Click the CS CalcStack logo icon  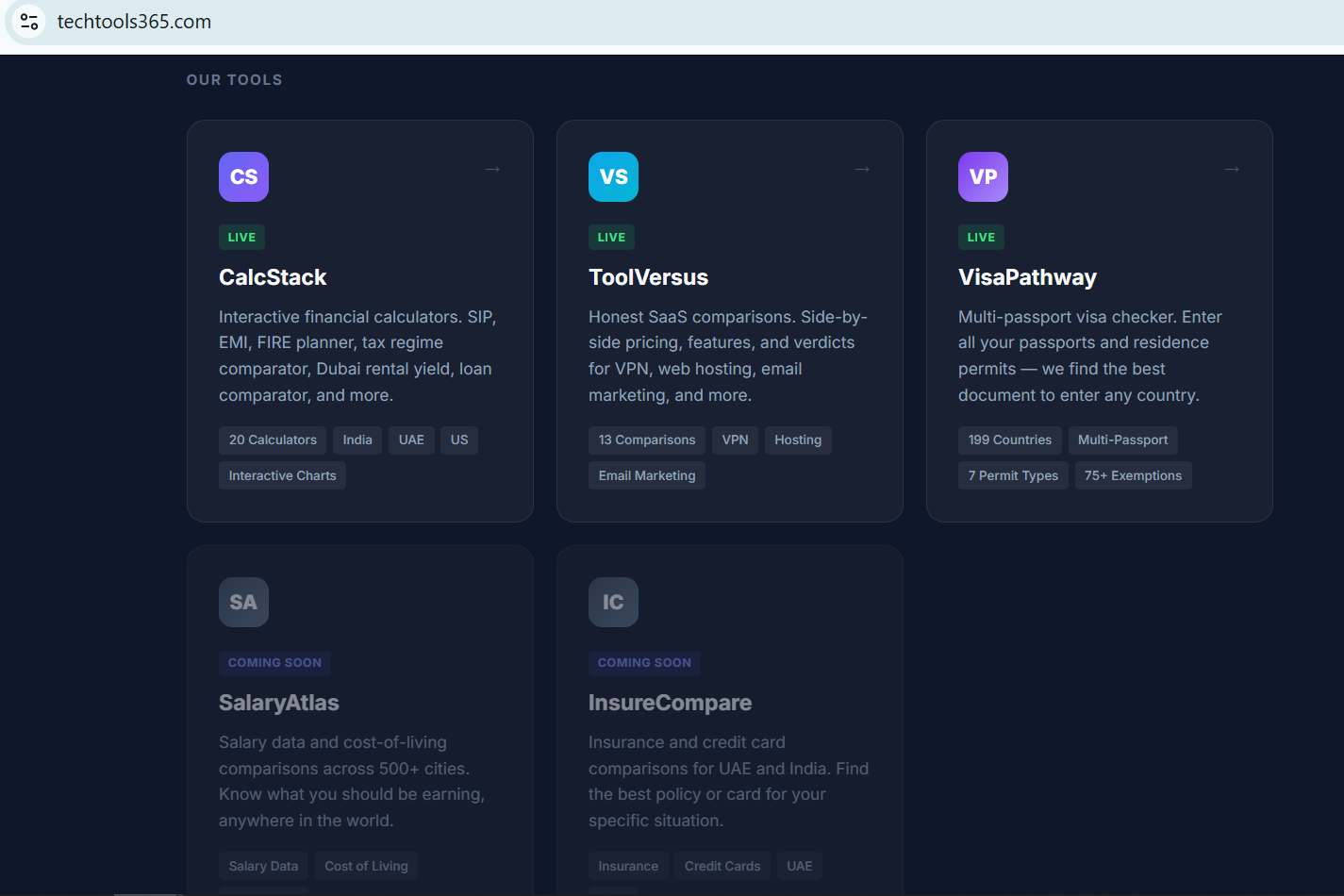243,176
